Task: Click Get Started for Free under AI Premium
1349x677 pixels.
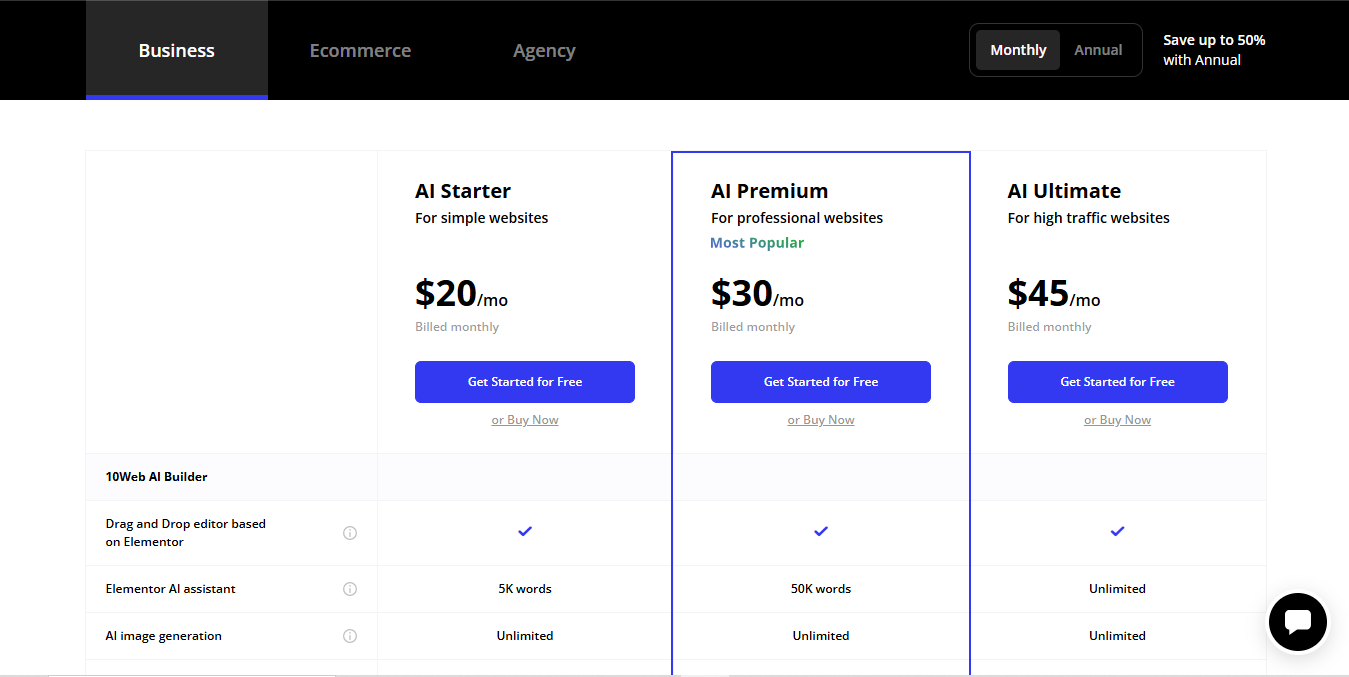Action: pos(821,382)
